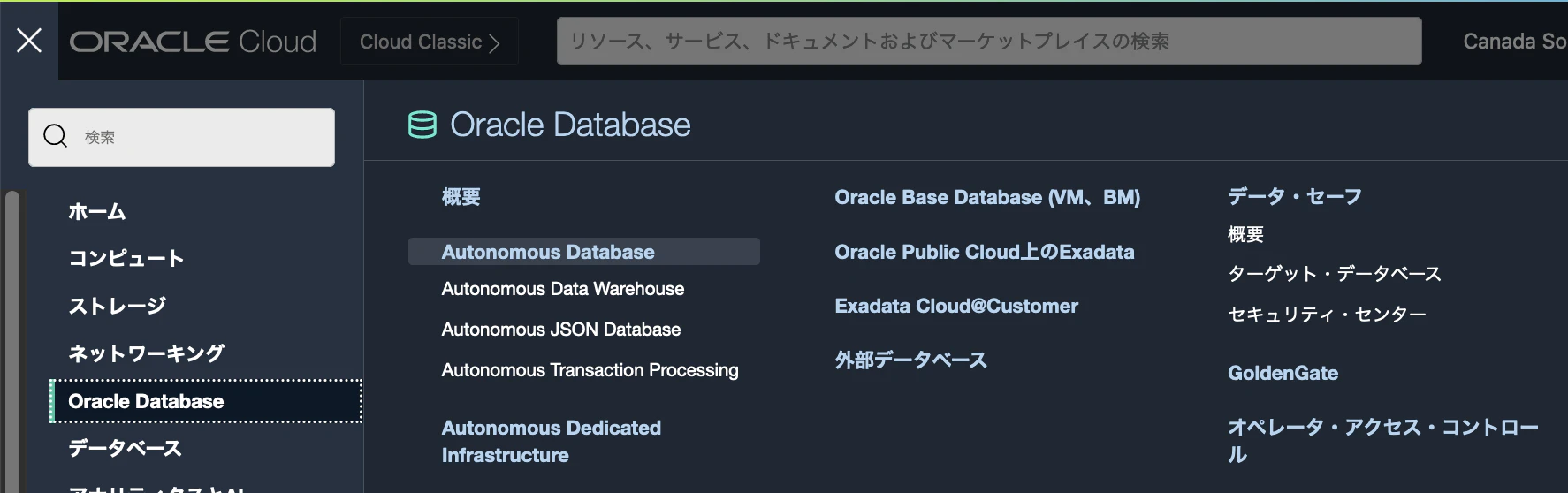Open Oracle Public Cloud上のExadata
Screen dimensions: 1568x493
pos(985,252)
